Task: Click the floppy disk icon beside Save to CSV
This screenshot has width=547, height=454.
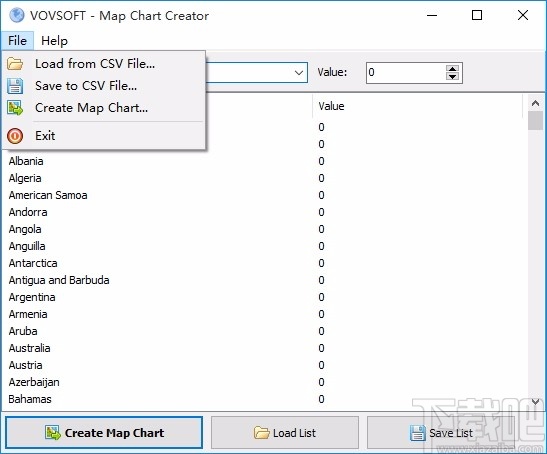Action: point(15,86)
